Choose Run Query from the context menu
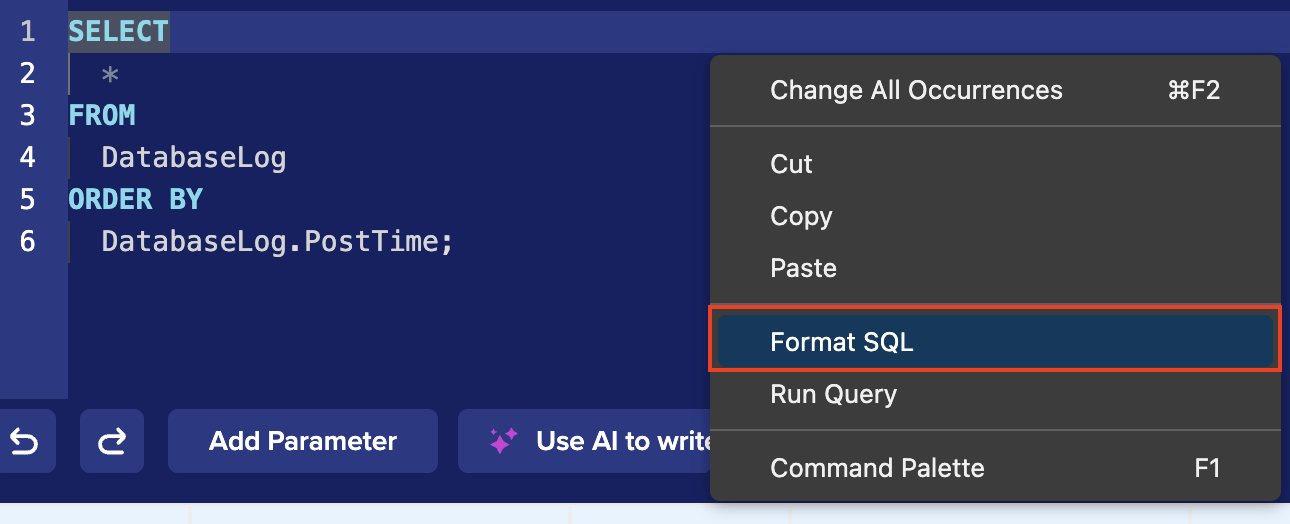Image resolution: width=1290 pixels, height=524 pixels. (833, 394)
